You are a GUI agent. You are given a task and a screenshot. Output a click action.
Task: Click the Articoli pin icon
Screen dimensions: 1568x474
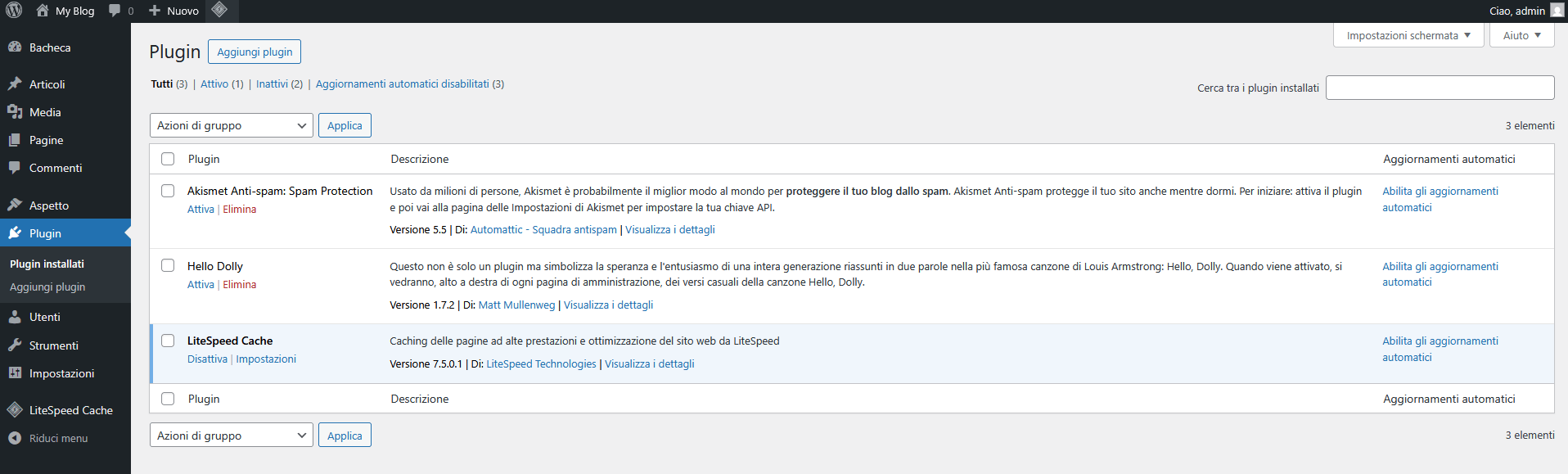click(15, 84)
